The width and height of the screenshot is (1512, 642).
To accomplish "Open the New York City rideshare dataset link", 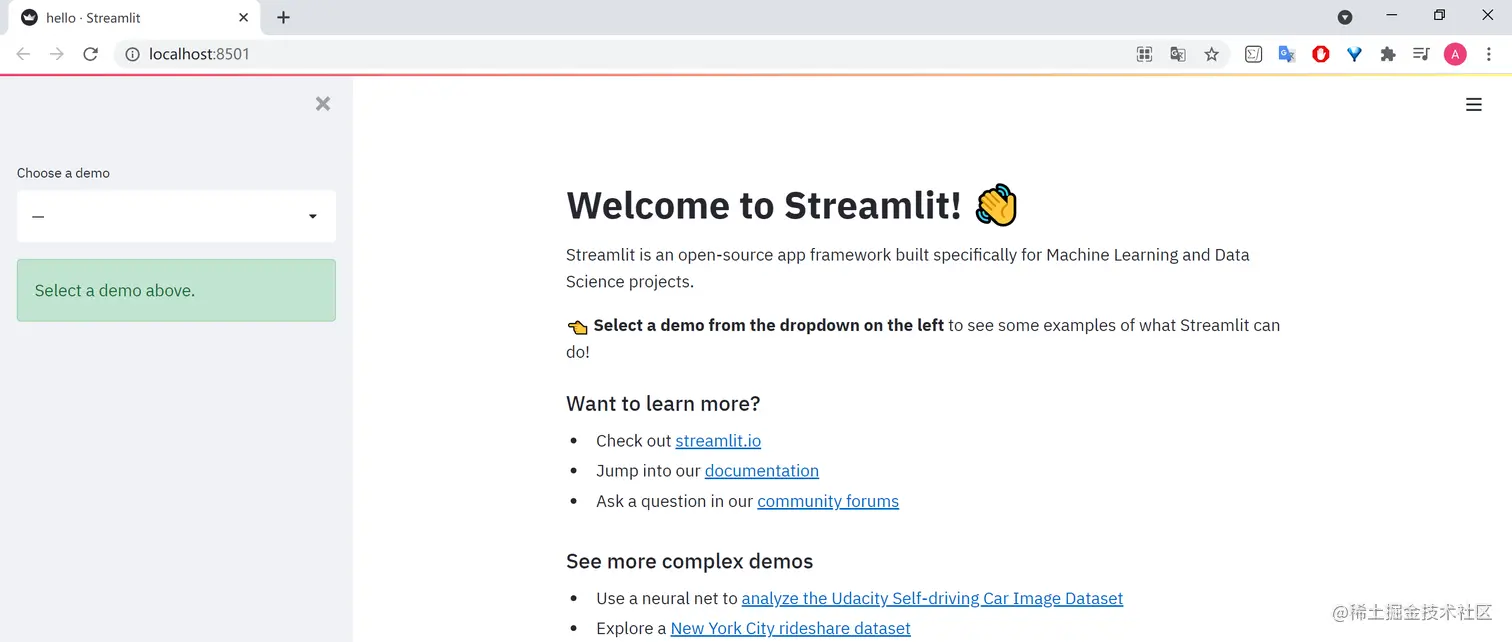I will coord(790,628).
